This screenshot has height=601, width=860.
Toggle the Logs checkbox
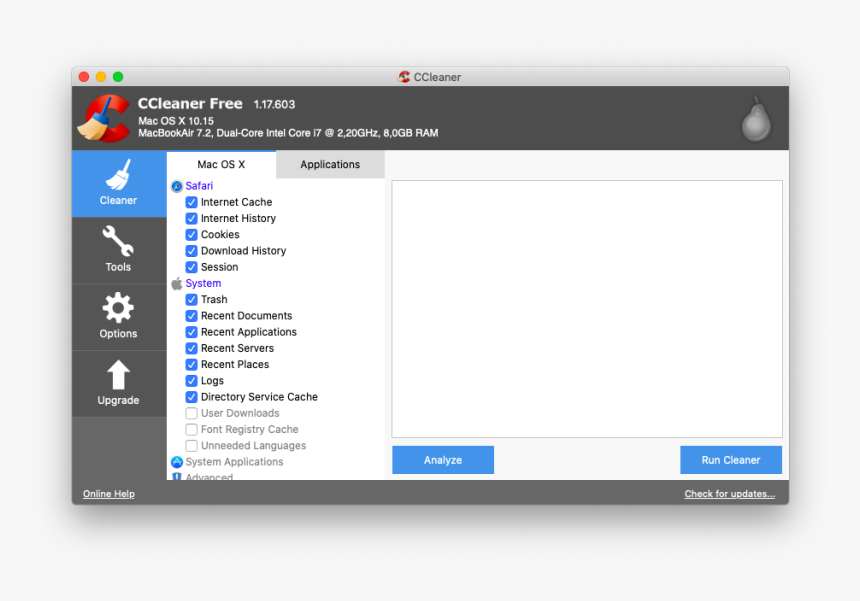point(191,381)
